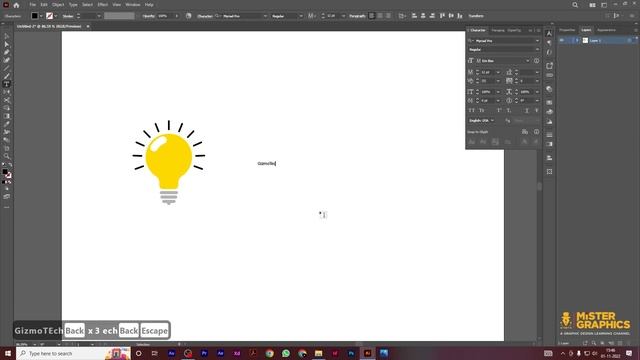This screenshot has width=640, height=360.
Task: Open stroke color dropdown arrow in control bar
Action: (56, 16)
